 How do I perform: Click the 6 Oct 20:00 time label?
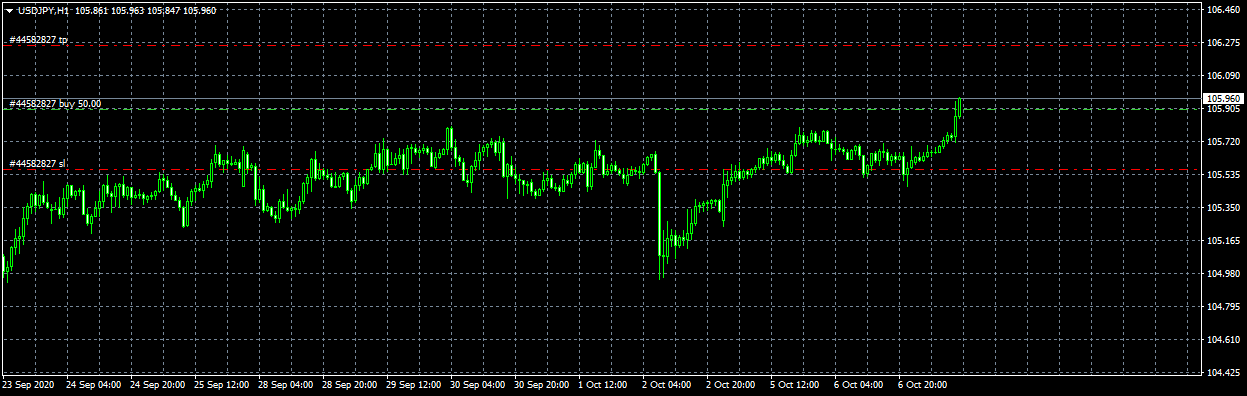tap(921, 384)
